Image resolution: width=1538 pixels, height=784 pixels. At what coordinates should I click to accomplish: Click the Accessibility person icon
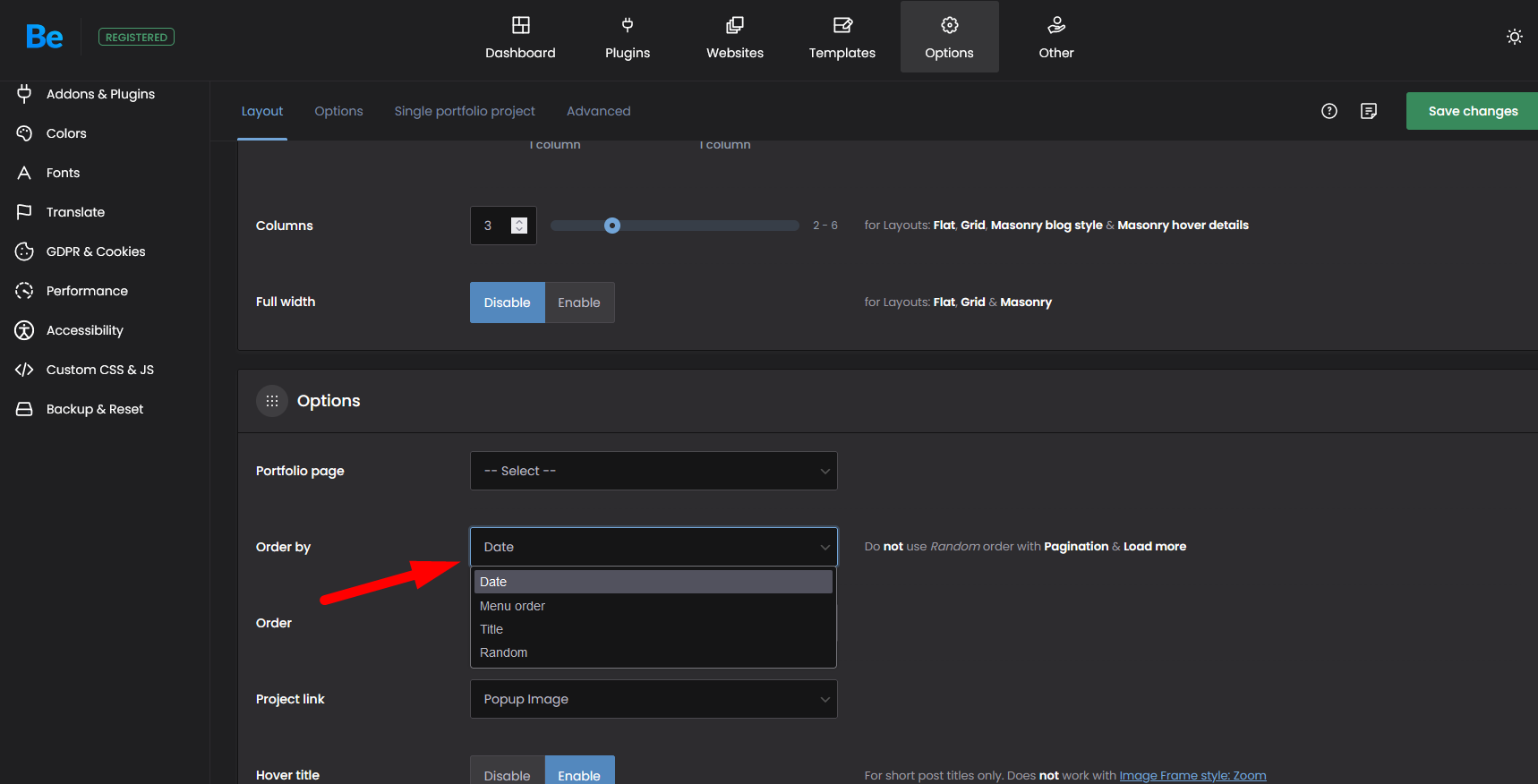(24, 330)
